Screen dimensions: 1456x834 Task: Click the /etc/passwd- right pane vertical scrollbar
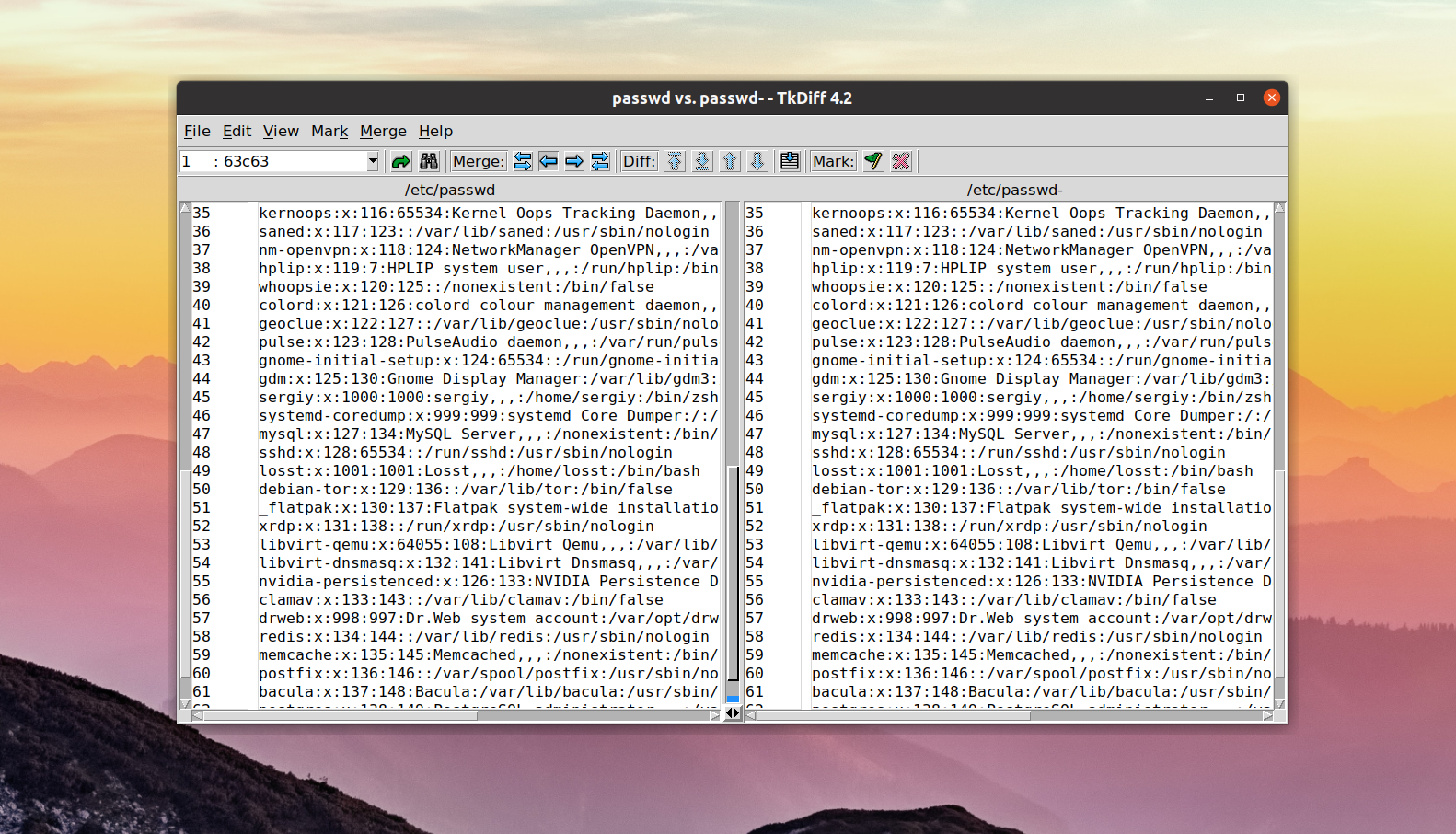(1279, 455)
